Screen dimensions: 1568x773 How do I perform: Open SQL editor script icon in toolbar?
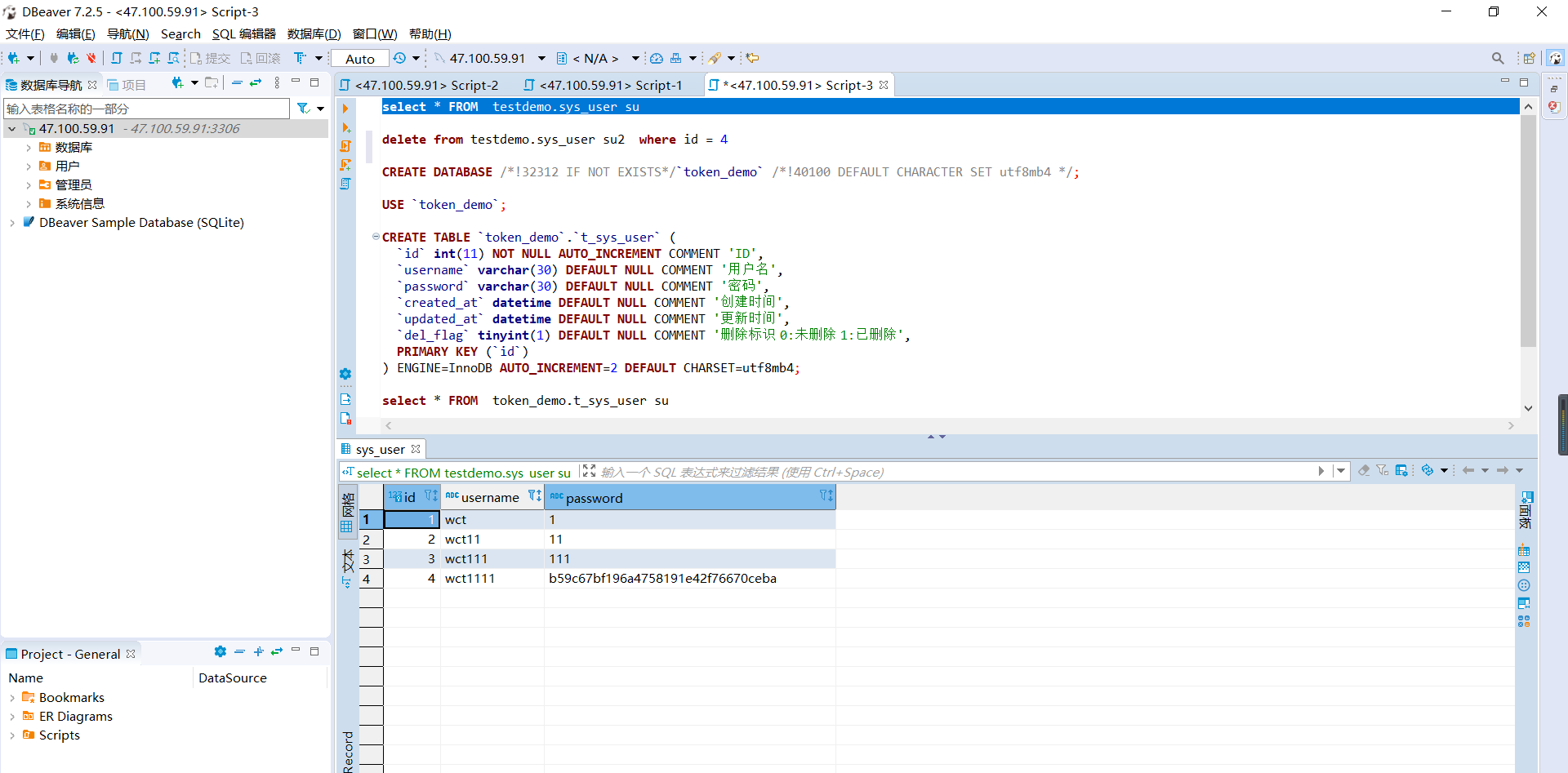coord(117,58)
